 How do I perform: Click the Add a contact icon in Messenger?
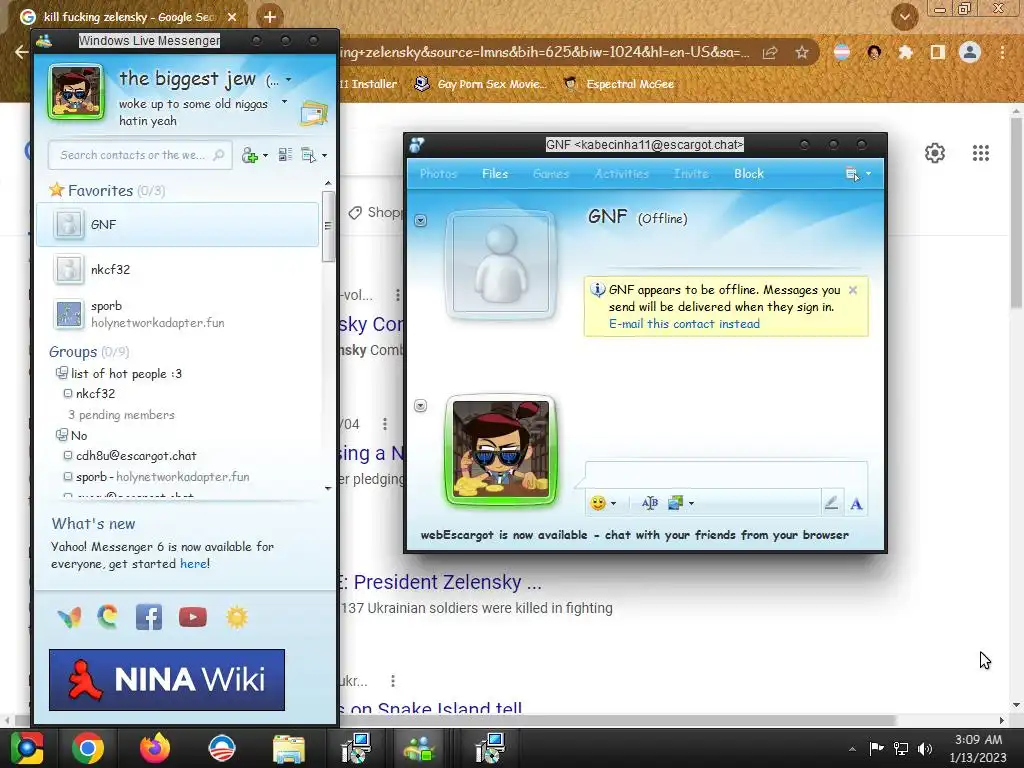(249, 155)
